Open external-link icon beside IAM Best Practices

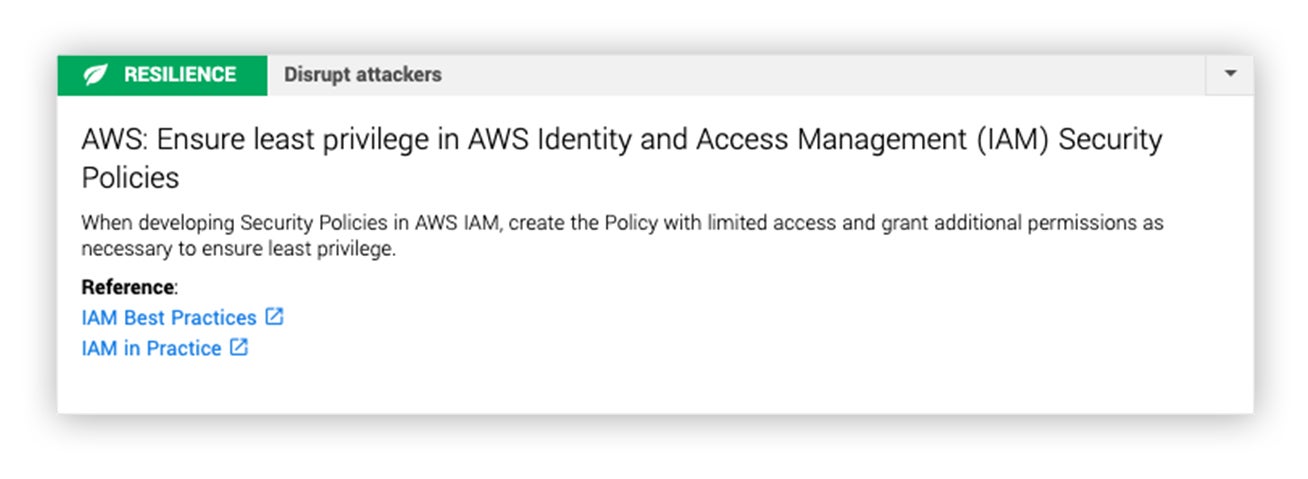pyautogui.click(x=274, y=317)
